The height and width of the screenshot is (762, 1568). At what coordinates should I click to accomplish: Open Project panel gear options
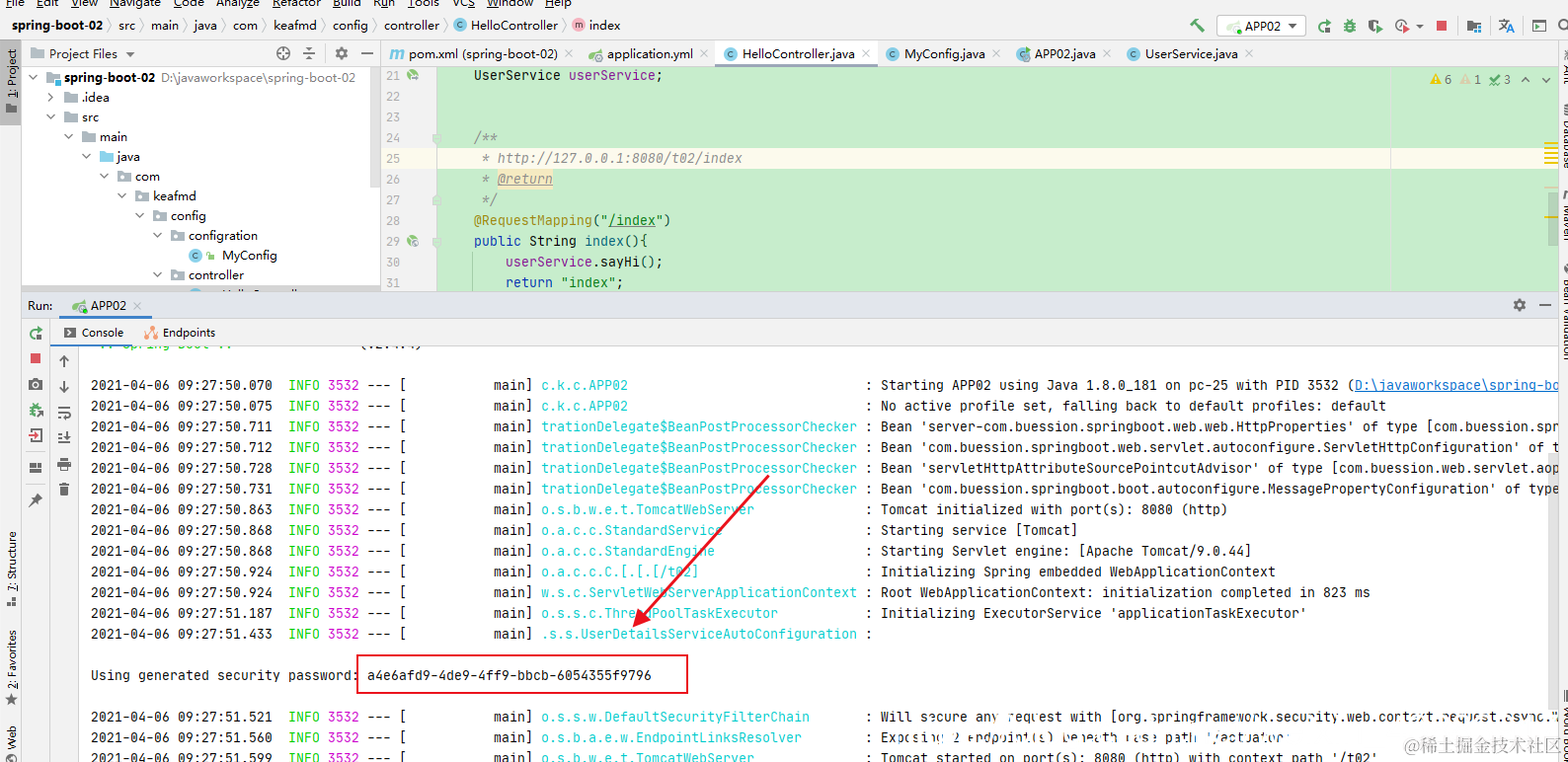(342, 53)
